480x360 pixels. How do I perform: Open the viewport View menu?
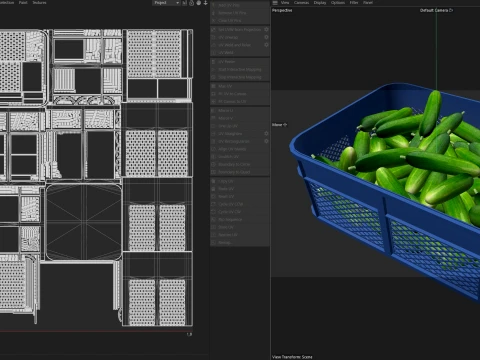click(285, 3)
